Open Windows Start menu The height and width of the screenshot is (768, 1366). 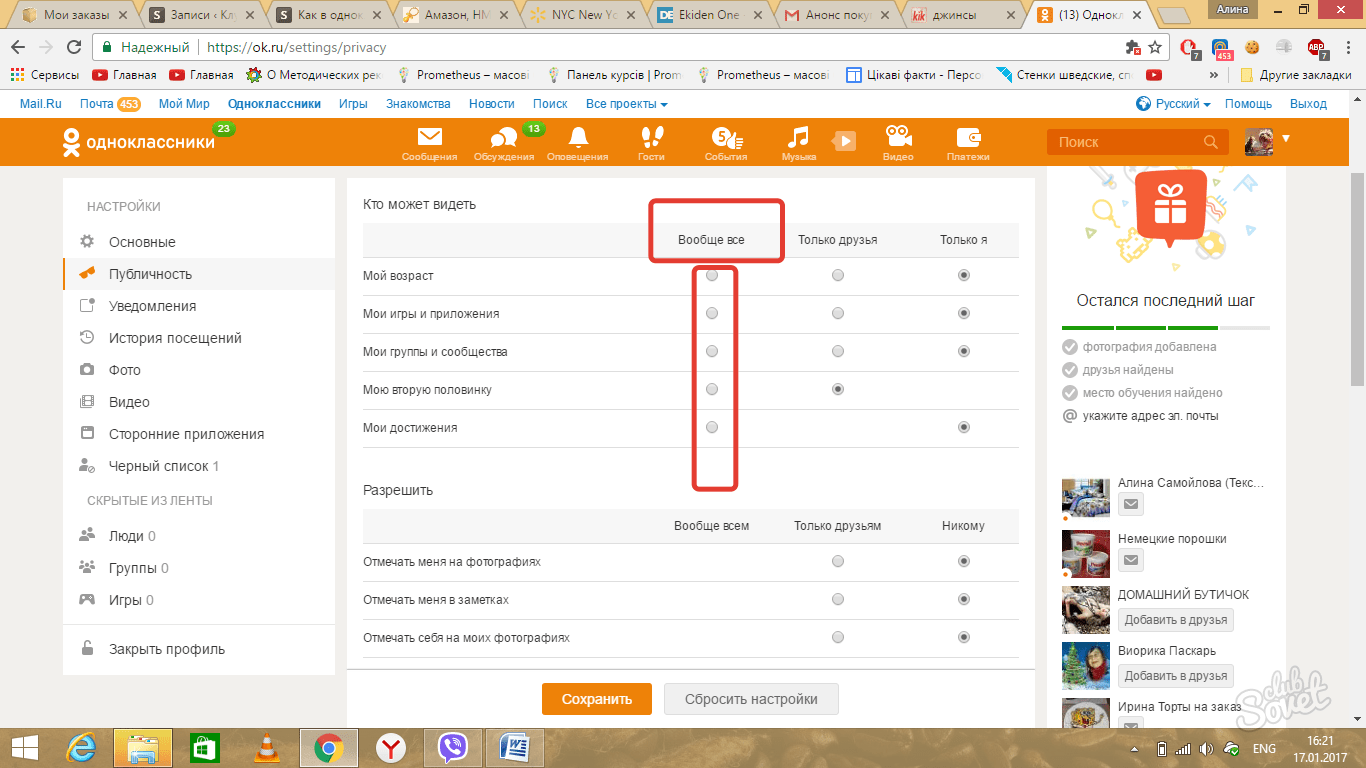(x=25, y=747)
